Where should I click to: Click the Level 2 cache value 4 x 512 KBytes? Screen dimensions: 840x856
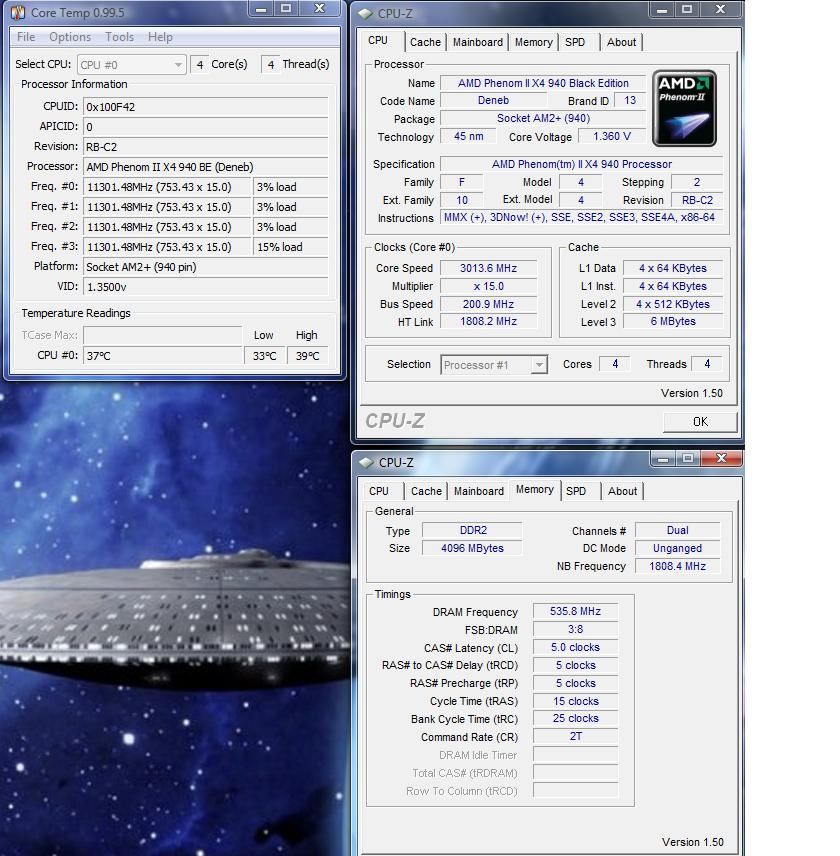pyautogui.click(x=673, y=304)
